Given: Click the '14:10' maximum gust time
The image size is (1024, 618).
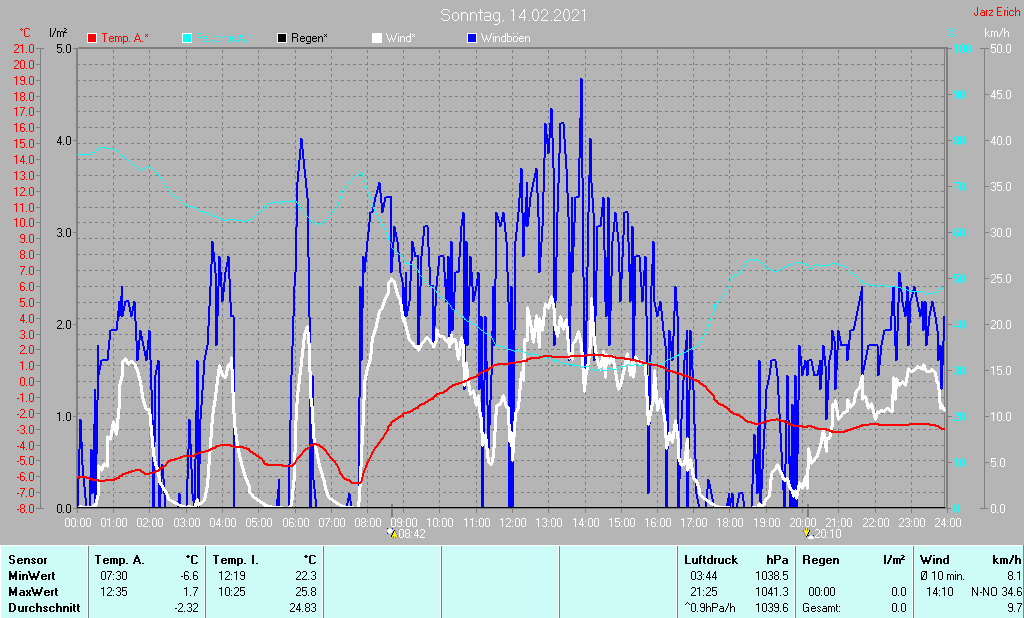Looking at the screenshot, I should tap(940, 592).
